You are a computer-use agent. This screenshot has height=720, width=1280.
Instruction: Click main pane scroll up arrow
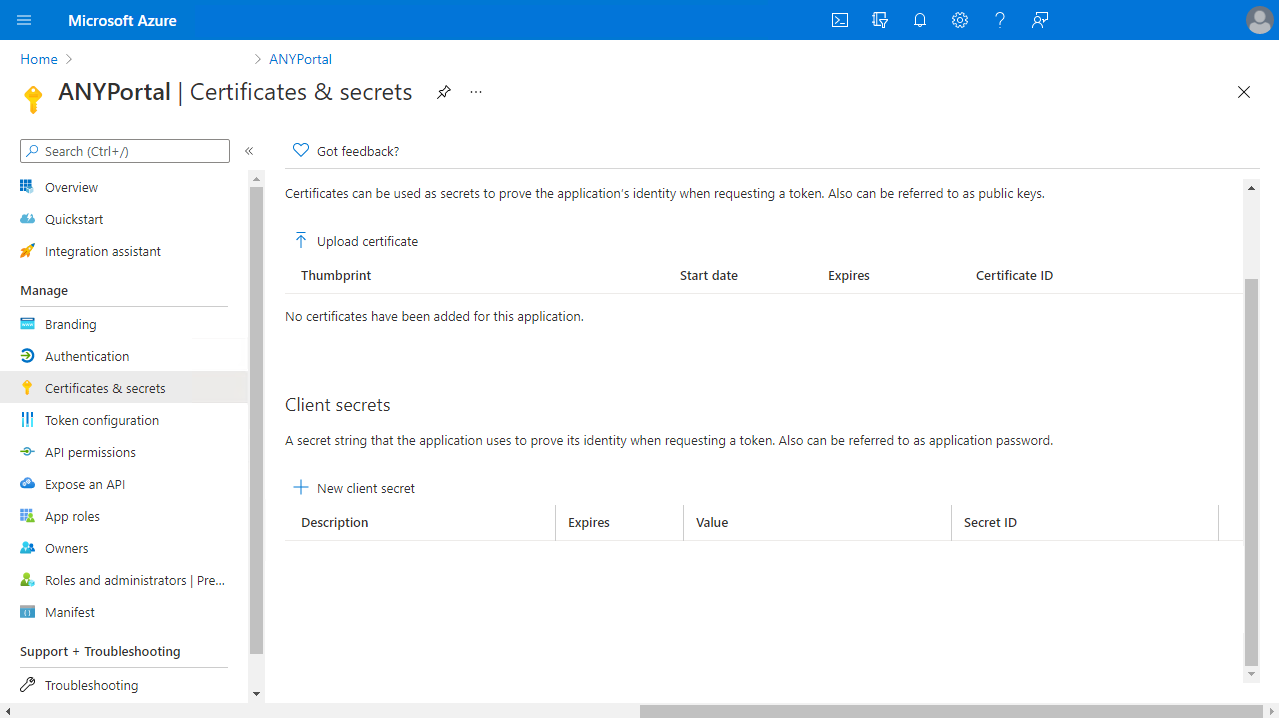click(1251, 187)
